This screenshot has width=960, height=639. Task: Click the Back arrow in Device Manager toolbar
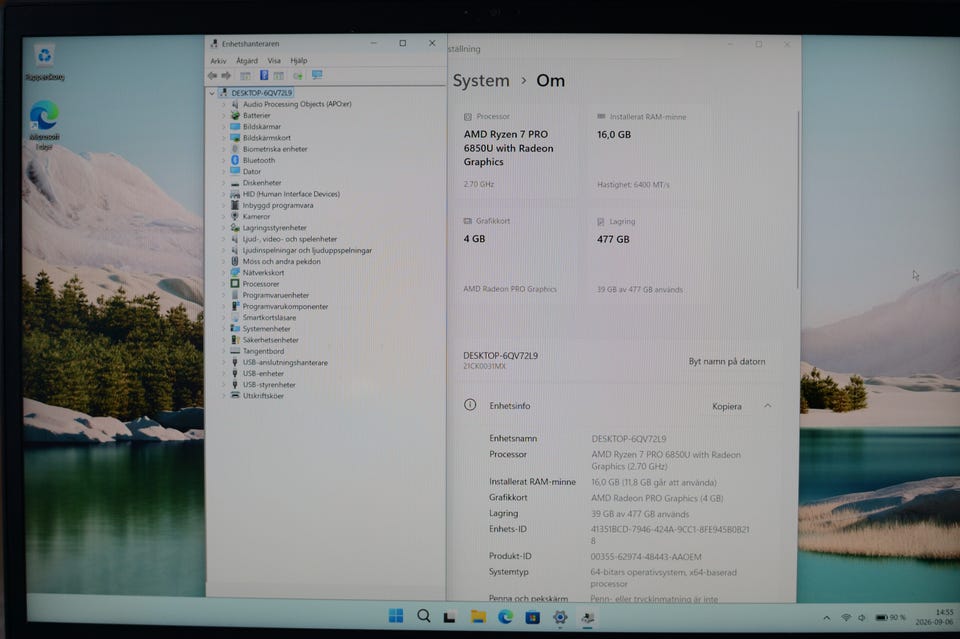click(x=212, y=75)
